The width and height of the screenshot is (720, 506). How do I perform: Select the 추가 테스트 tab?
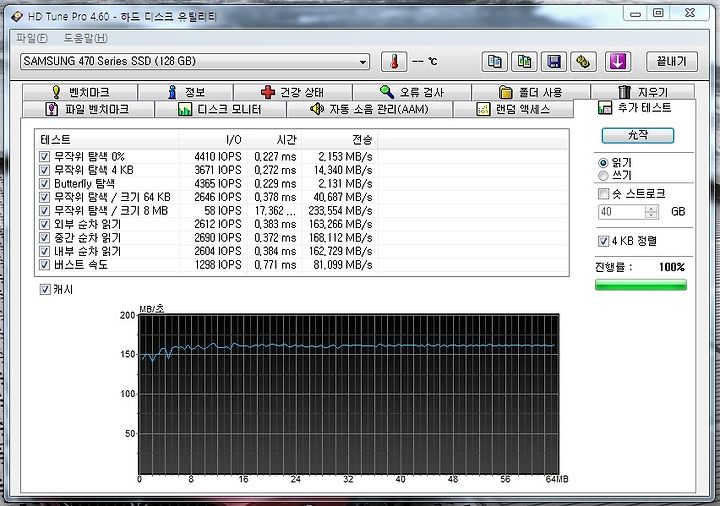coord(635,108)
